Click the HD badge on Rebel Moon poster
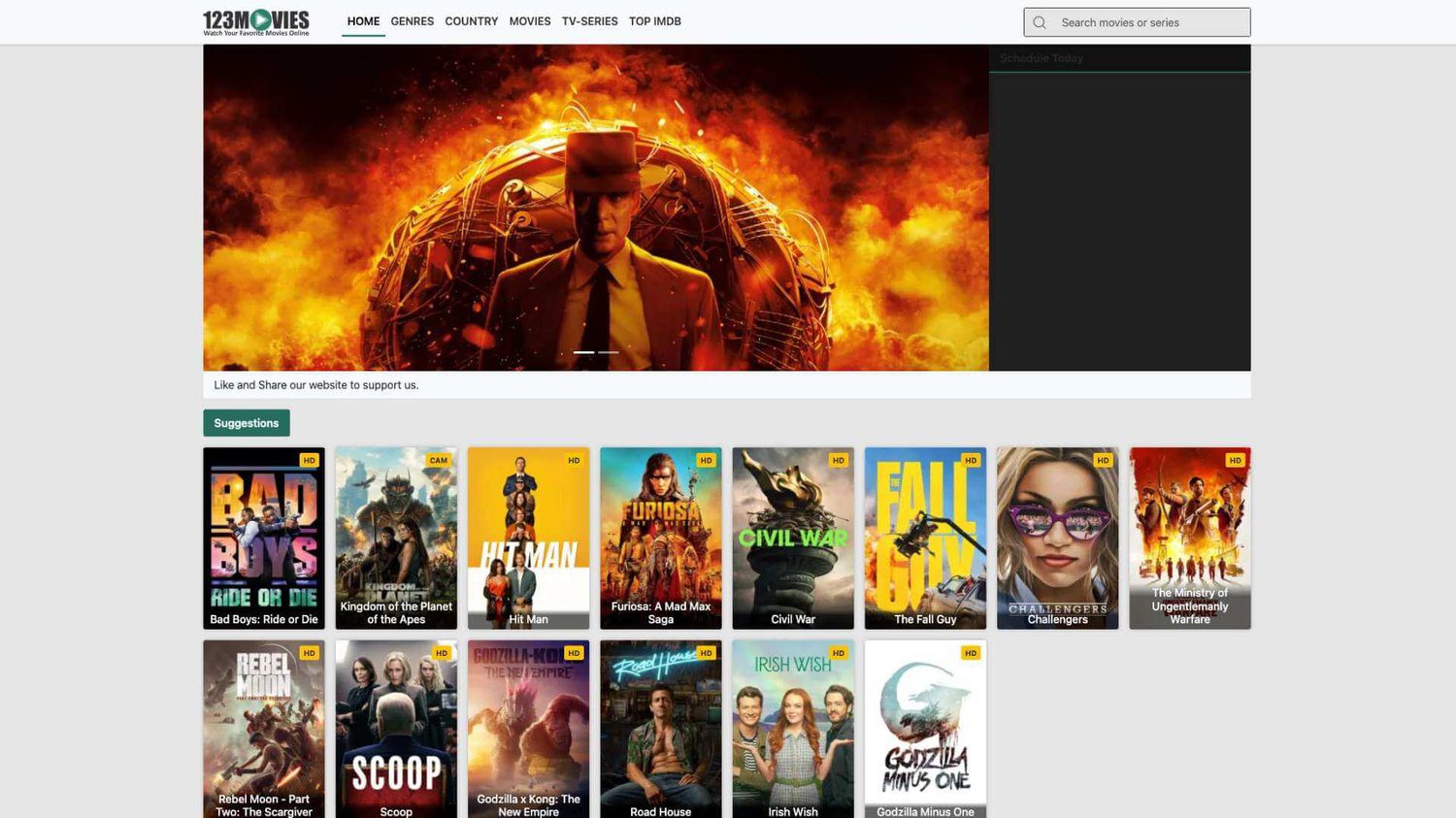The width and height of the screenshot is (1456, 818). coord(310,654)
